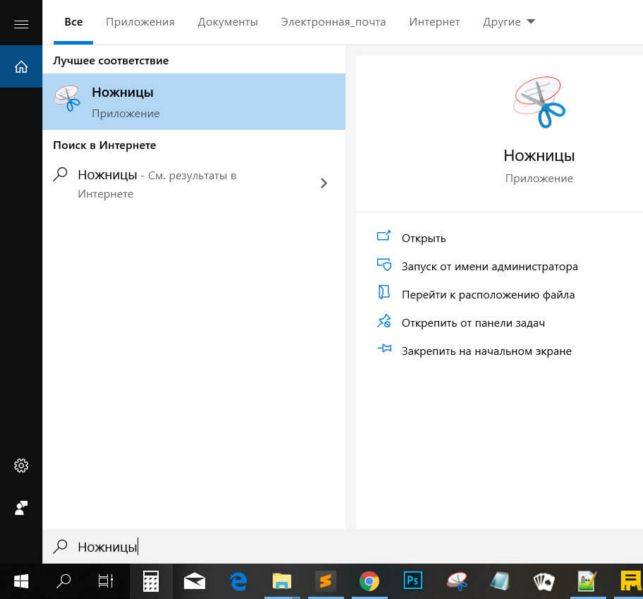This screenshot has width=643, height=599.
Task: Select the Ножницы best match result
Action: pyautogui.click(x=194, y=102)
